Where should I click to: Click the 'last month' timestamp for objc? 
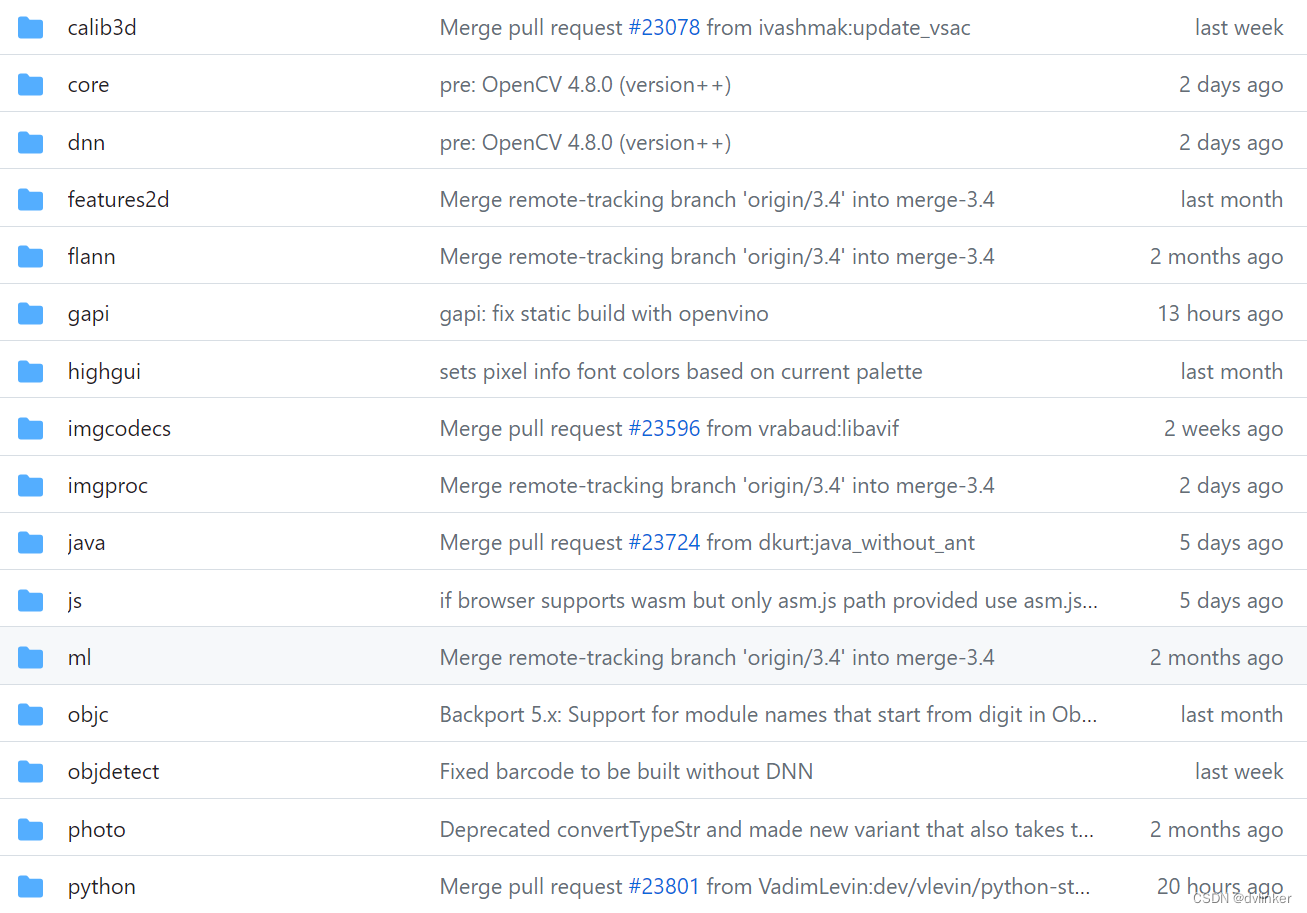(x=1232, y=715)
